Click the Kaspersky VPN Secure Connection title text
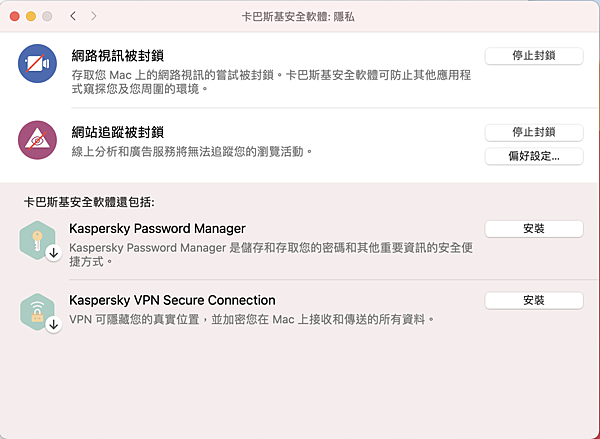600x439 pixels. point(172,300)
